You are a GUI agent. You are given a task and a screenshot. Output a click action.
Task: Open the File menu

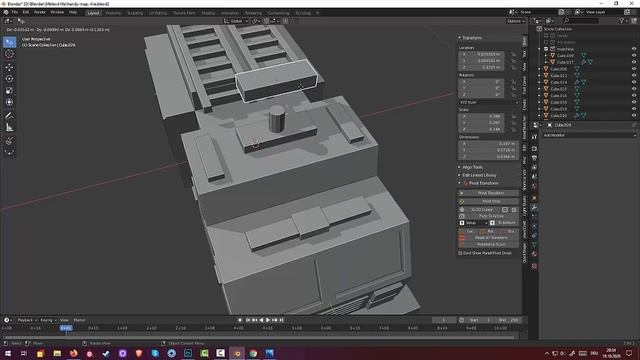[15, 12]
